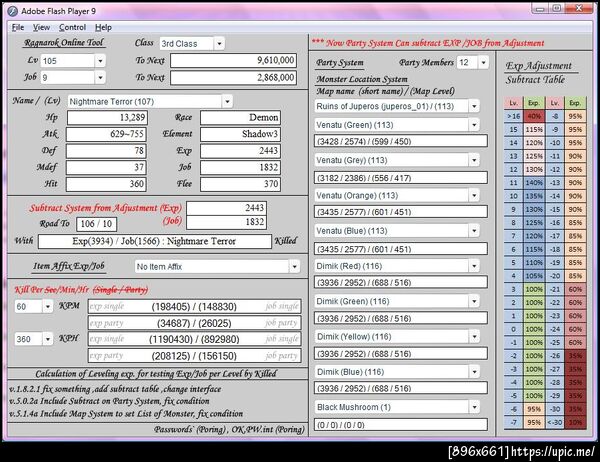This screenshot has width=600, height=462.
Task: Click the Venatu (Grey) result (3182 / 2386)
Action: click(401, 178)
